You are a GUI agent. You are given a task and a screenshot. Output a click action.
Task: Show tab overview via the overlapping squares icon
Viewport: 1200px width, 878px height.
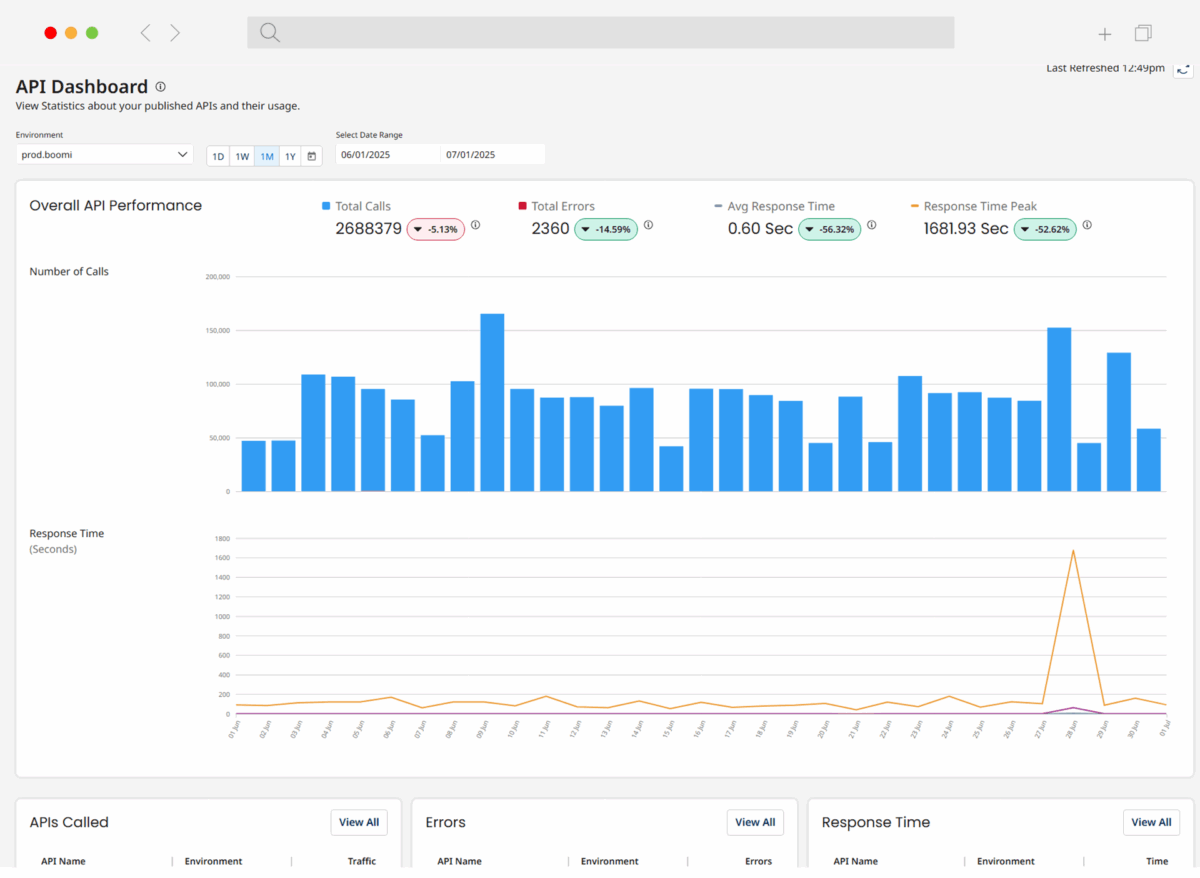click(x=1143, y=33)
